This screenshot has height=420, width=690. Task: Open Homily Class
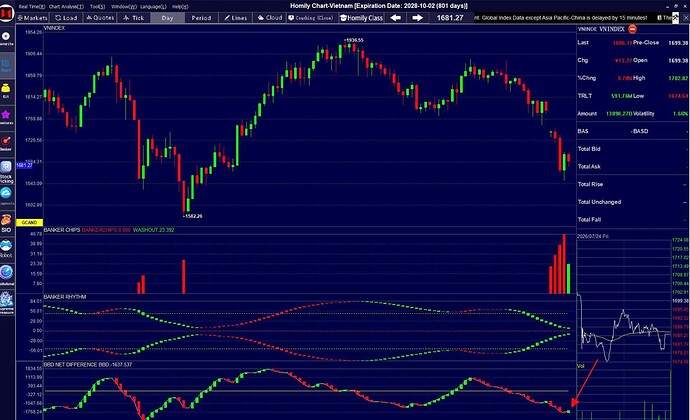361,18
